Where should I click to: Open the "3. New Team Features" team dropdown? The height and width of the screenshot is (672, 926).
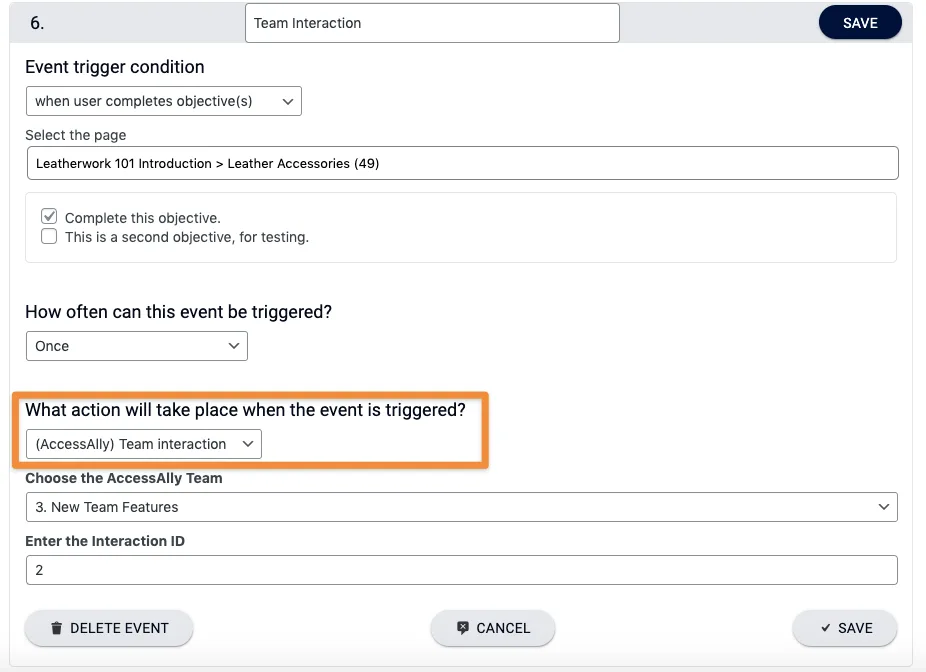460,507
